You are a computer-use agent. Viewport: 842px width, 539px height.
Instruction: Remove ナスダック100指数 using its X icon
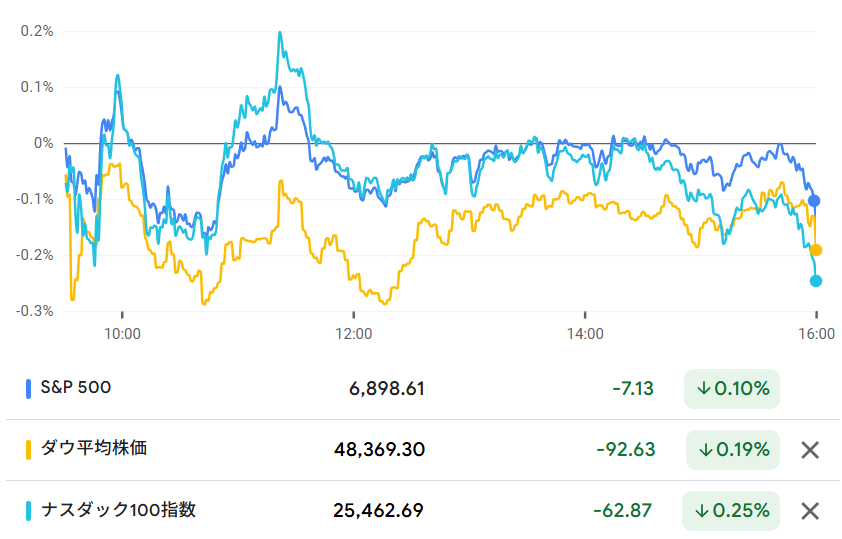(x=810, y=511)
